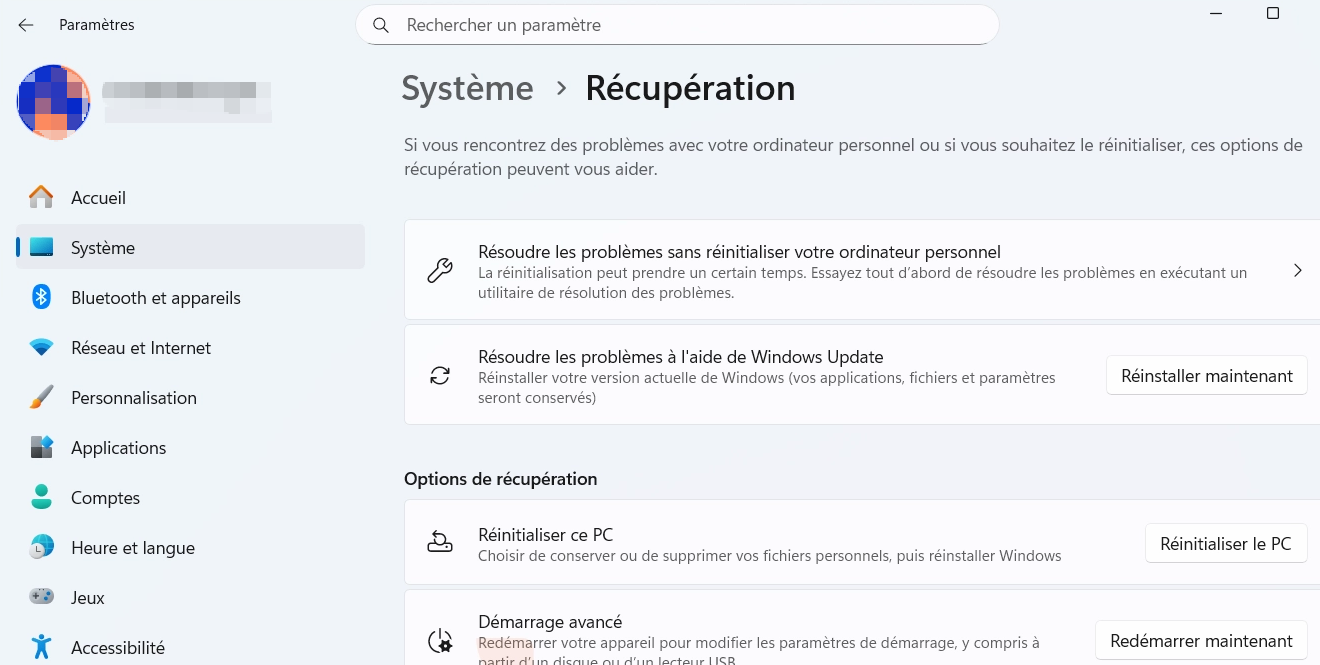Open the Système breadcrumb link
This screenshot has height=665, width=1320.
[467, 88]
